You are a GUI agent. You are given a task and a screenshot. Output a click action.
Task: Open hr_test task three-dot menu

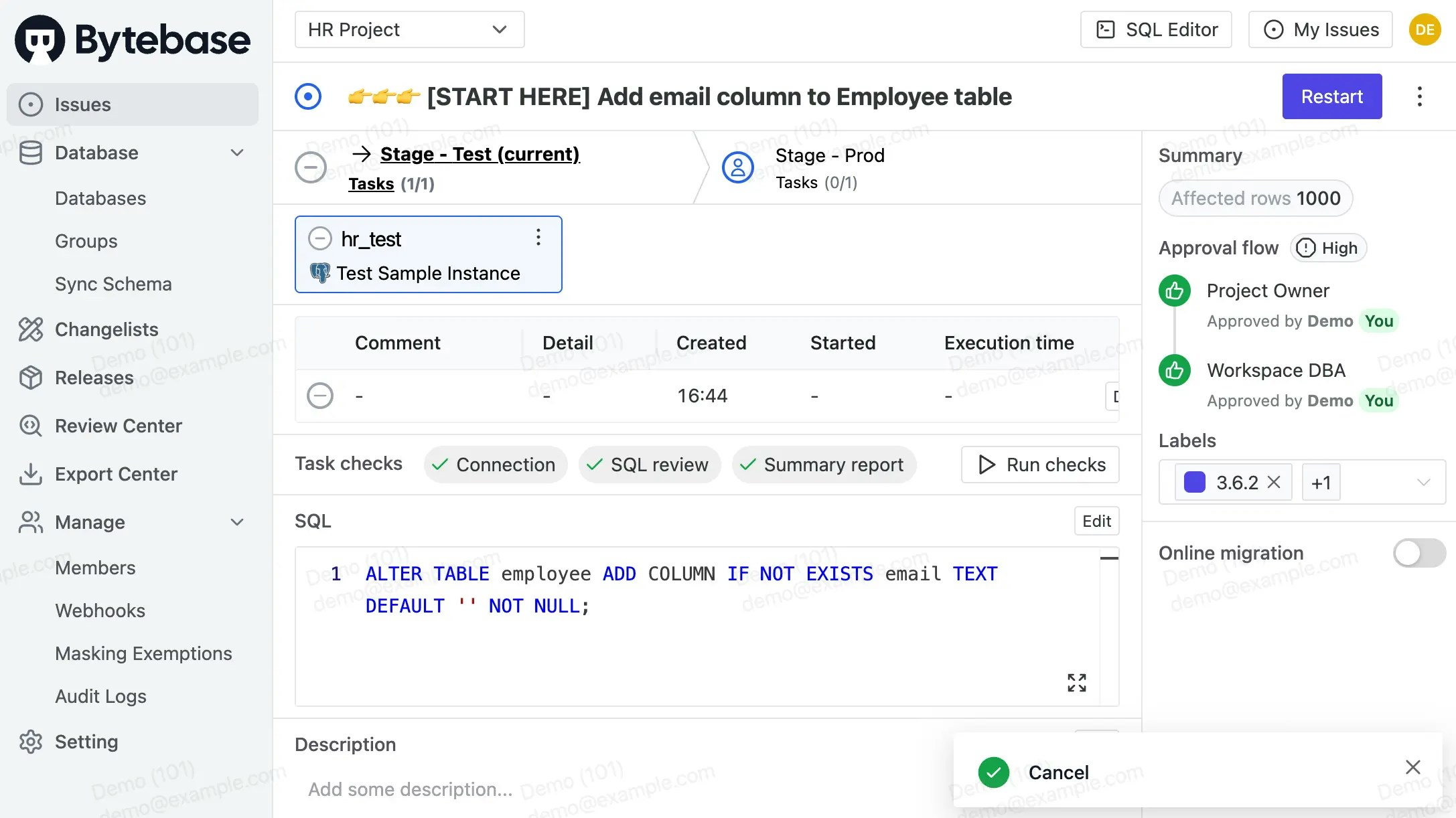[x=538, y=237]
